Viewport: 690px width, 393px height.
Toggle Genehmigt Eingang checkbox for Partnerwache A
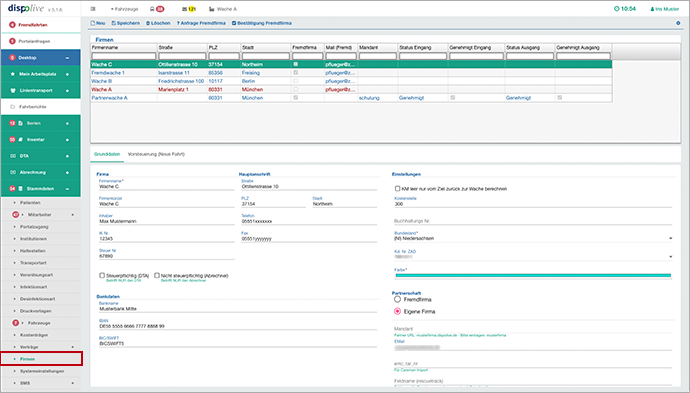click(453, 98)
